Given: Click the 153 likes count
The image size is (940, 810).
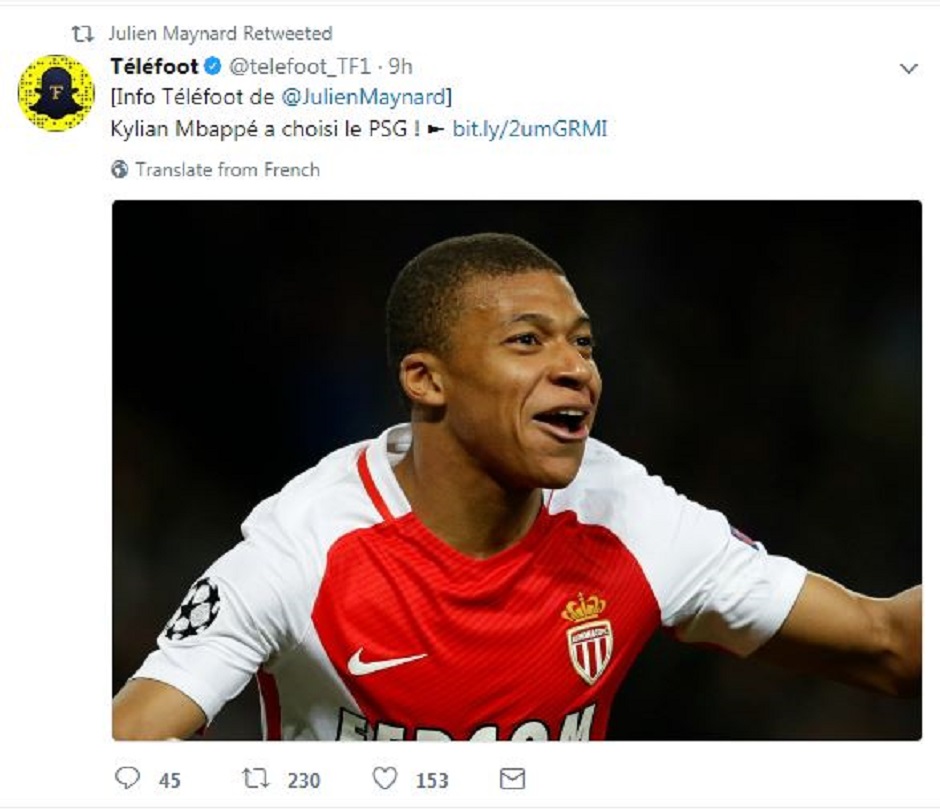Looking at the screenshot, I should (x=432, y=780).
